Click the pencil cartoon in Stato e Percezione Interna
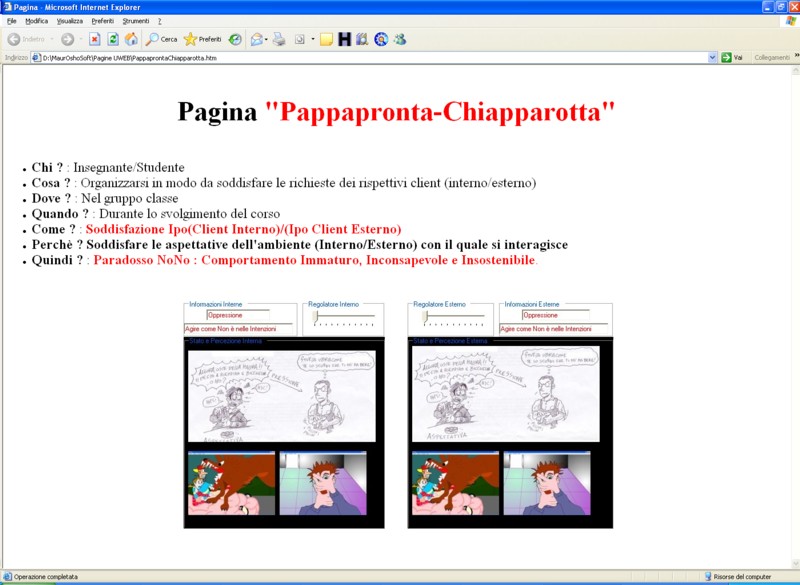Image resolution: width=800 pixels, height=585 pixels. [282, 396]
